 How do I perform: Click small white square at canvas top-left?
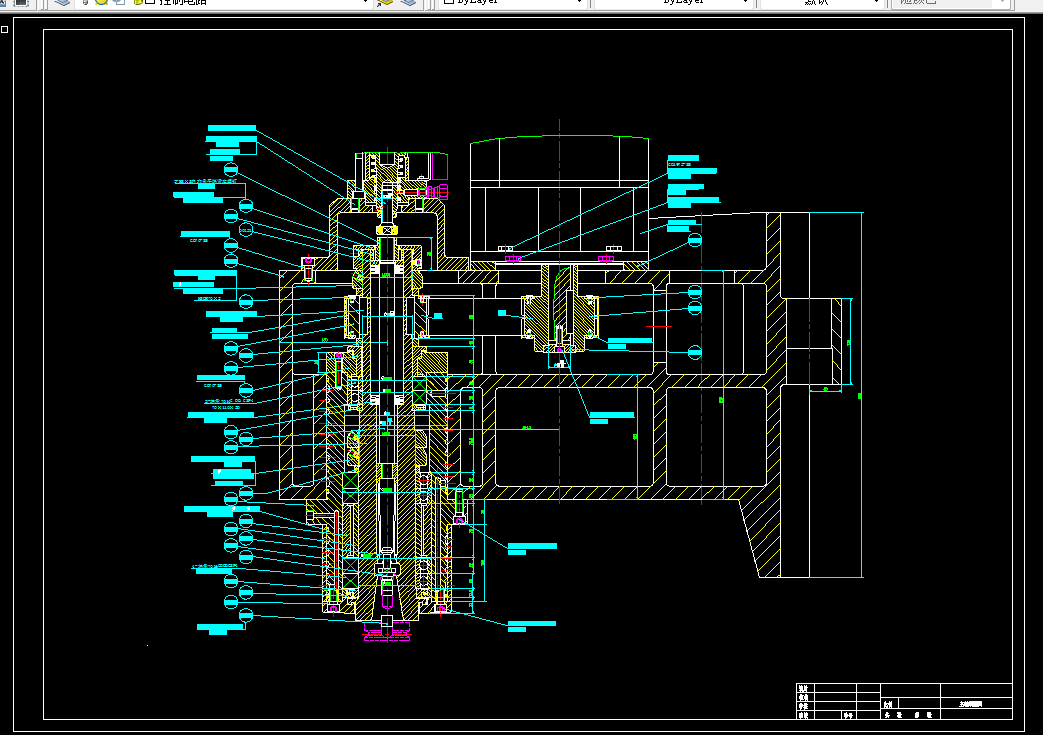point(5,29)
